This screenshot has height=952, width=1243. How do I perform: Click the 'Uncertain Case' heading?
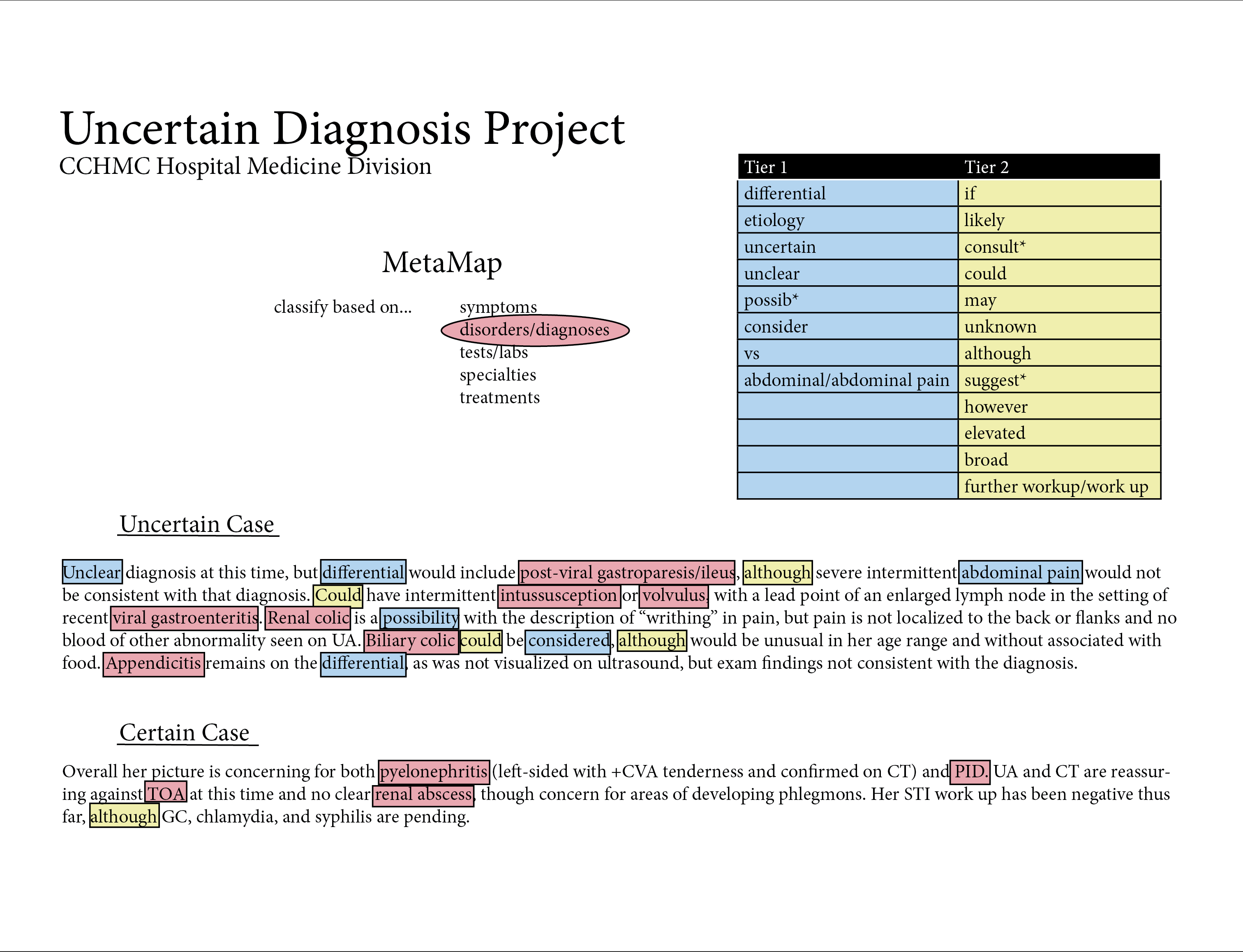pos(197,524)
